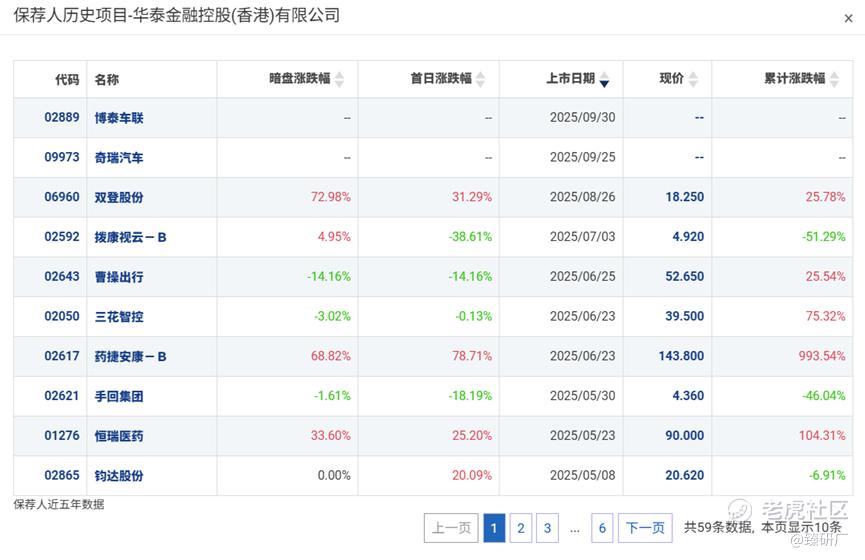This screenshot has height=560, width=865.
Task: Click 手回集团 cumulative change -46.04%
Action: [x=824, y=396]
